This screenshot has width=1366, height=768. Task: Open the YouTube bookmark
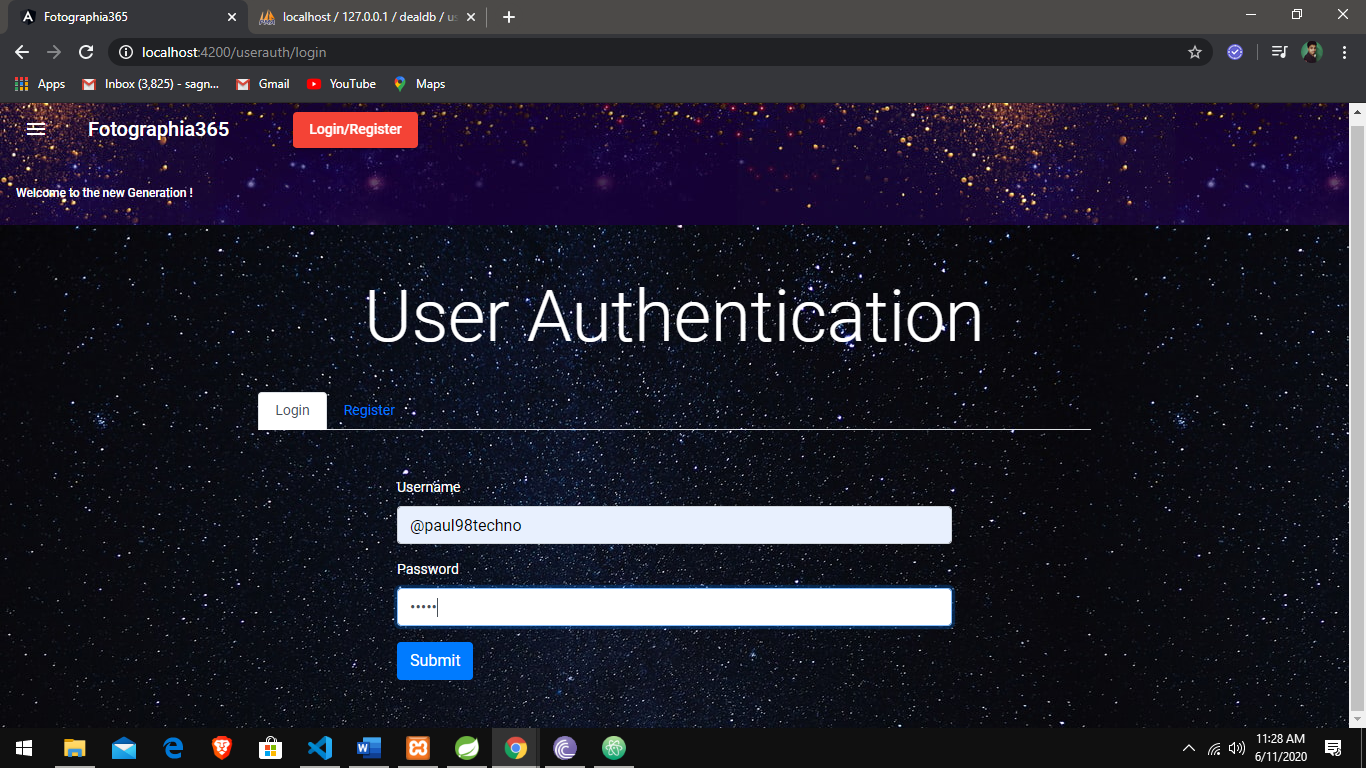tap(341, 84)
